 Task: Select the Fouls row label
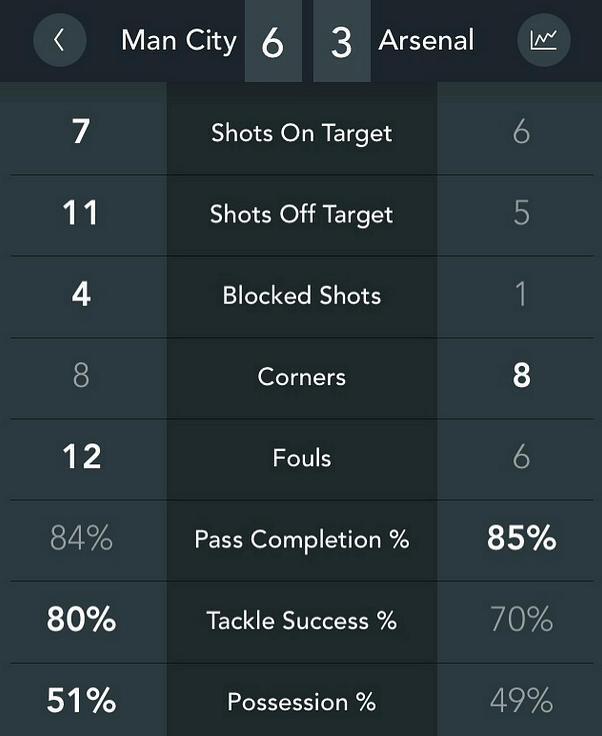pos(302,458)
